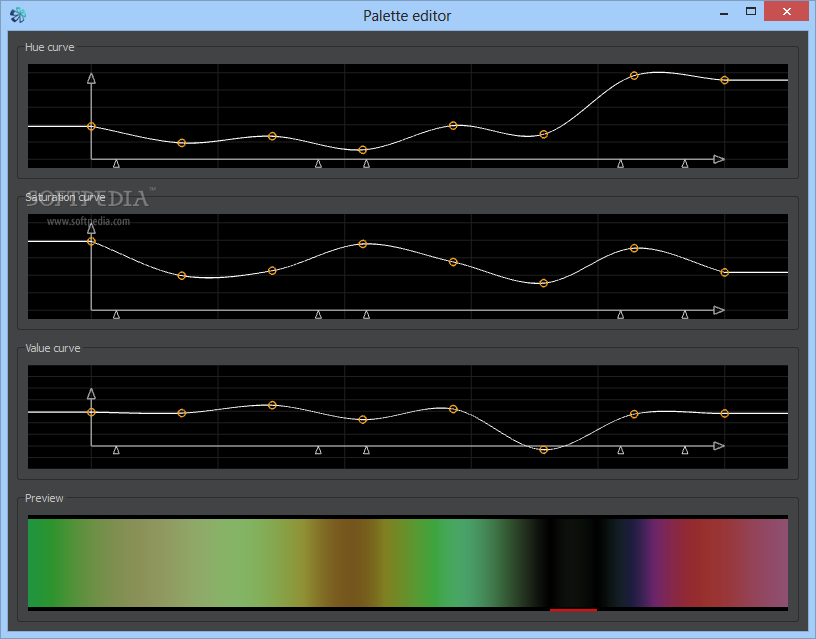Image resolution: width=816 pixels, height=639 pixels.
Task: Click fourth triangle marker on Value curve axis
Action: (620, 451)
